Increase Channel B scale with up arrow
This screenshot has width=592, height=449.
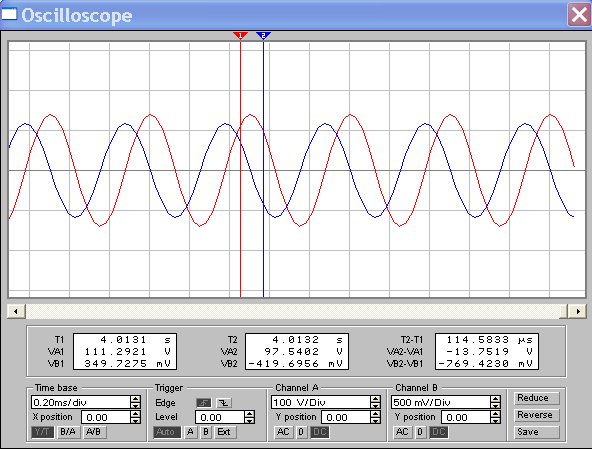[x=496, y=399]
